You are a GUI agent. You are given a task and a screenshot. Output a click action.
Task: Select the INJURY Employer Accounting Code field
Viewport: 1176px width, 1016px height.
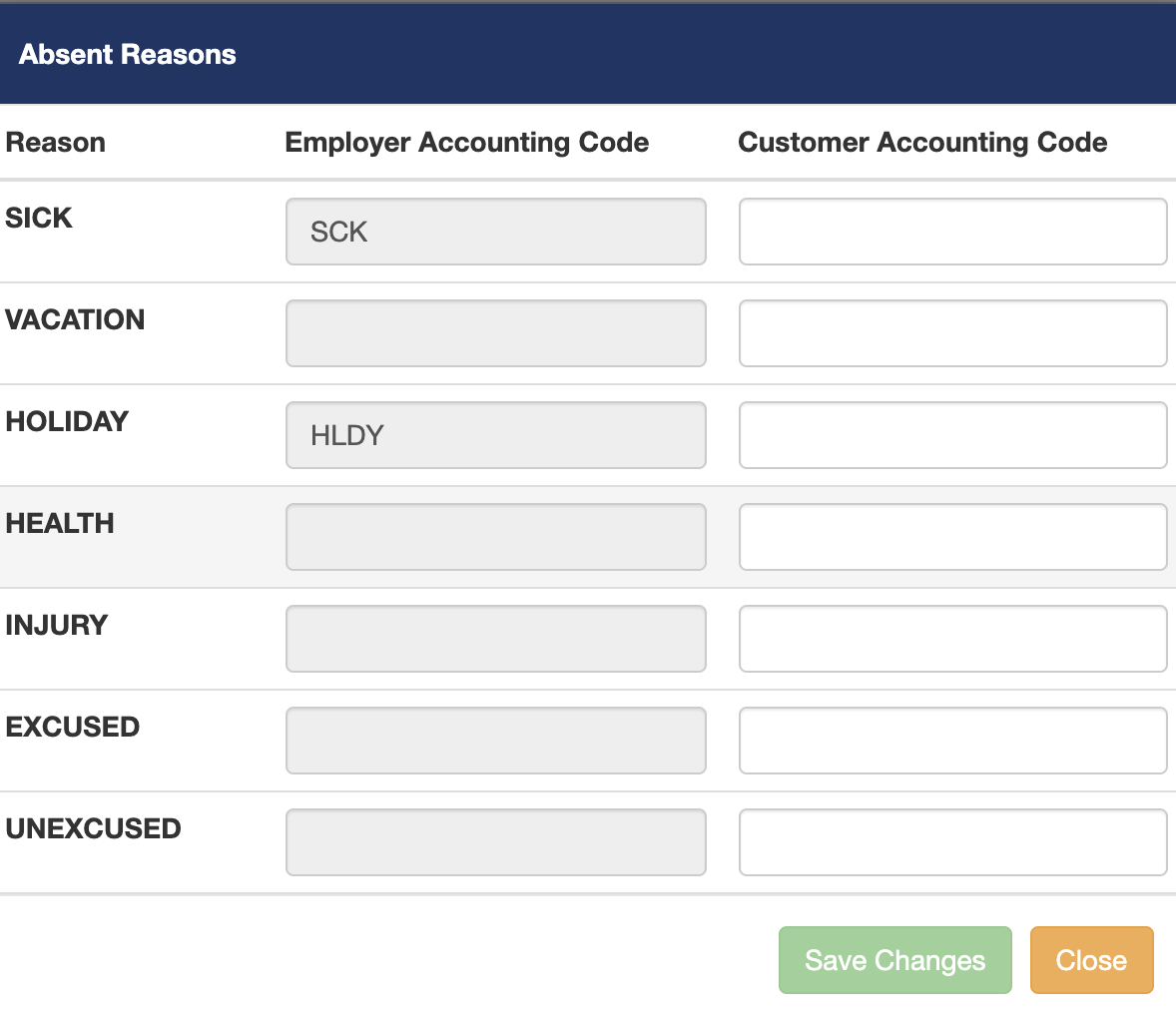[495, 638]
